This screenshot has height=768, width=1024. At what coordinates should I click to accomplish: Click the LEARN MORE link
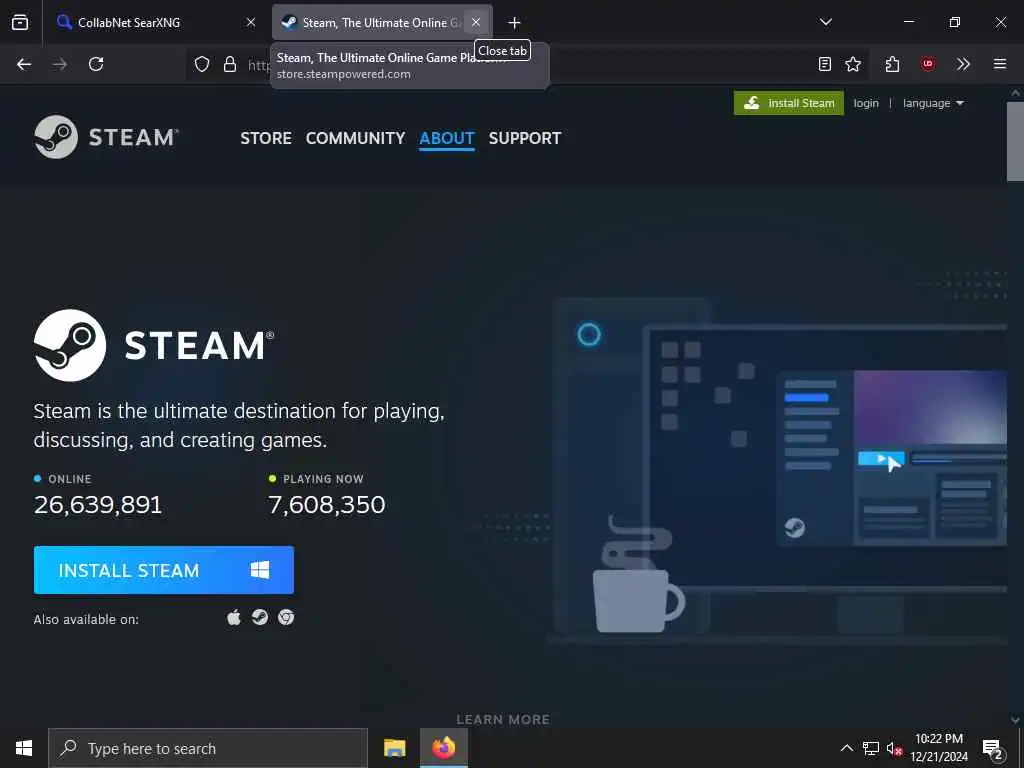[x=503, y=720]
